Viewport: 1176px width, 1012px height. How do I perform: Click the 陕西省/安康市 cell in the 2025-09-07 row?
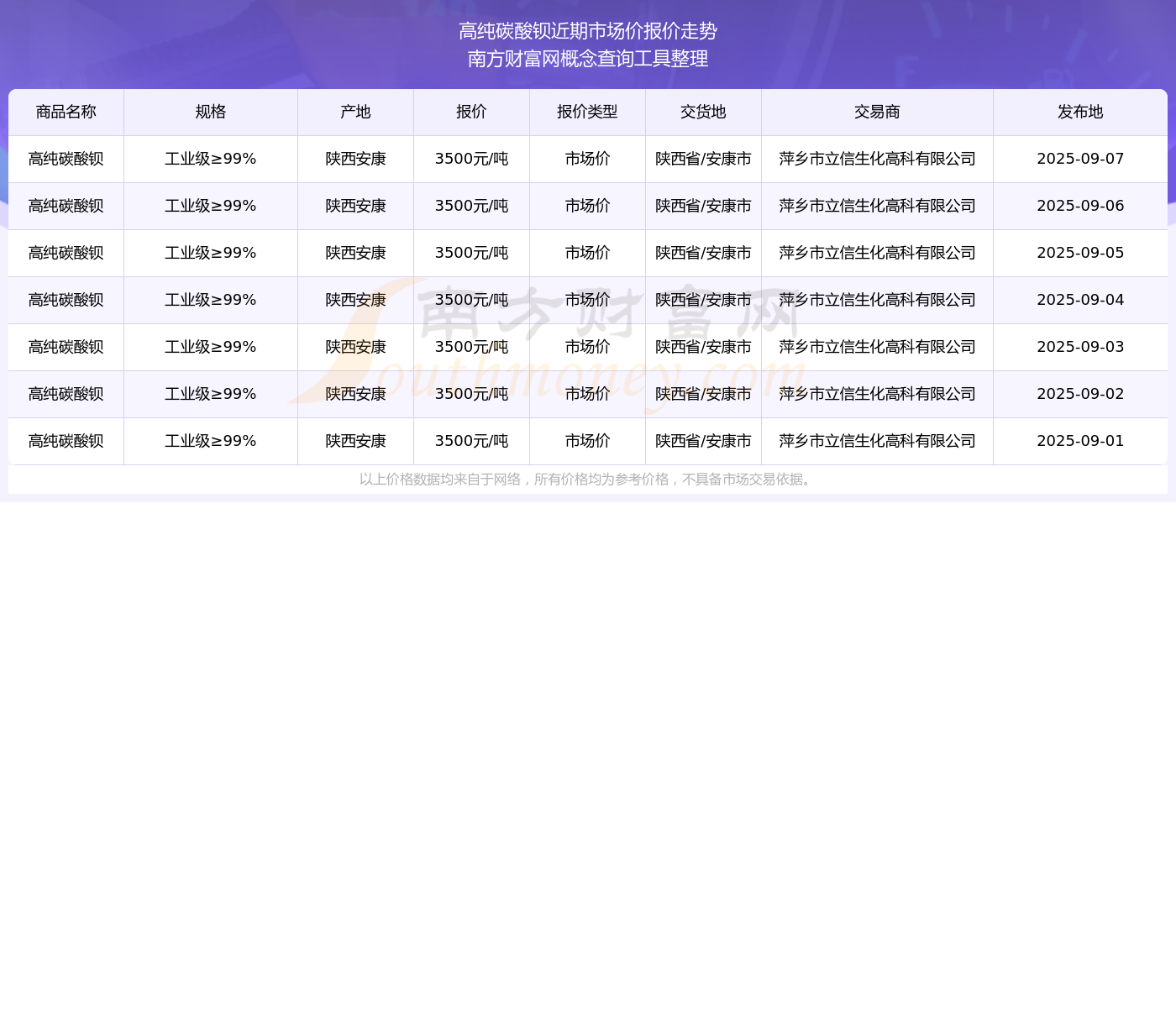(703, 160)
